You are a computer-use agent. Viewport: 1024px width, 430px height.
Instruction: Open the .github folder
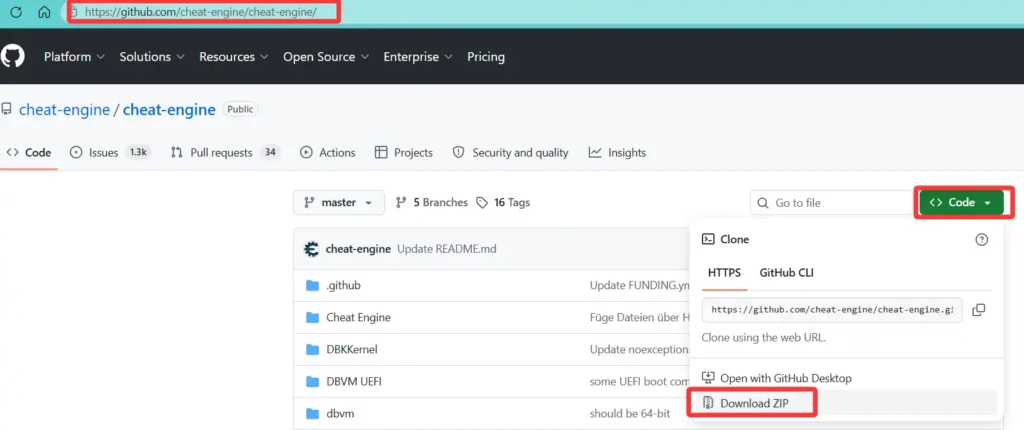point(343,286)
